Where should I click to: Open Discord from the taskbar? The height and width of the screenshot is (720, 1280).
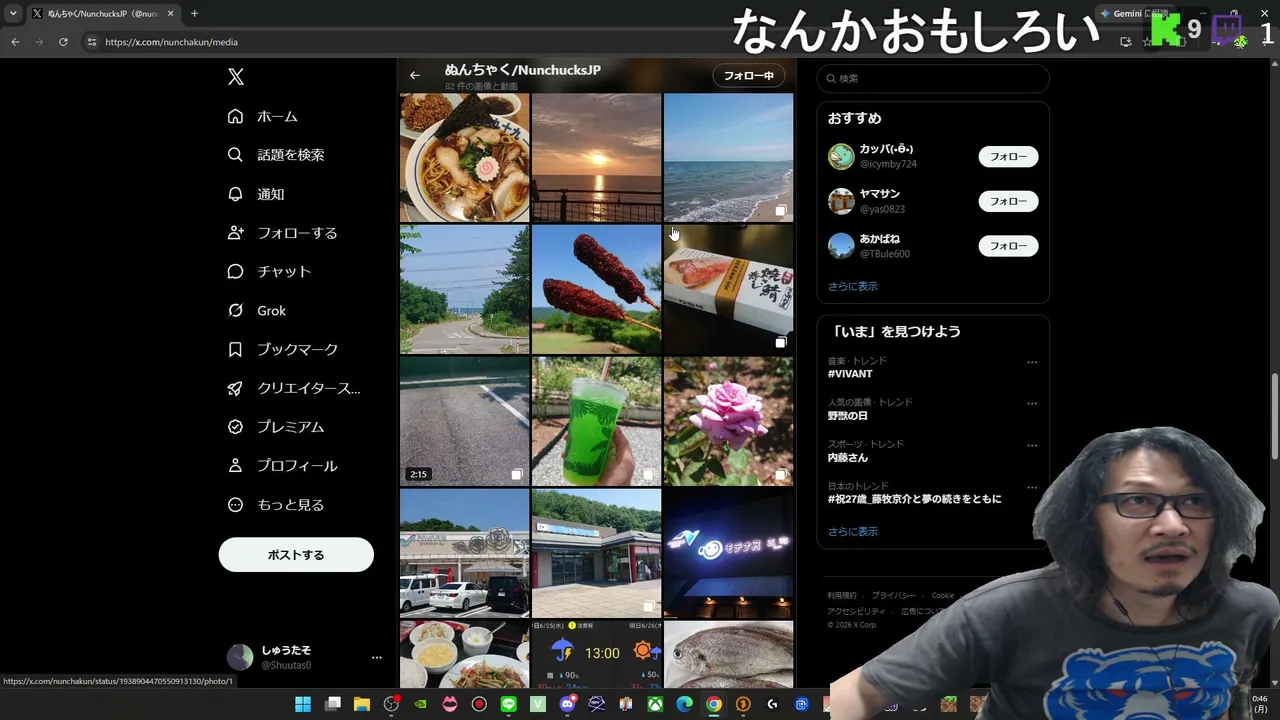pos(568,704)
